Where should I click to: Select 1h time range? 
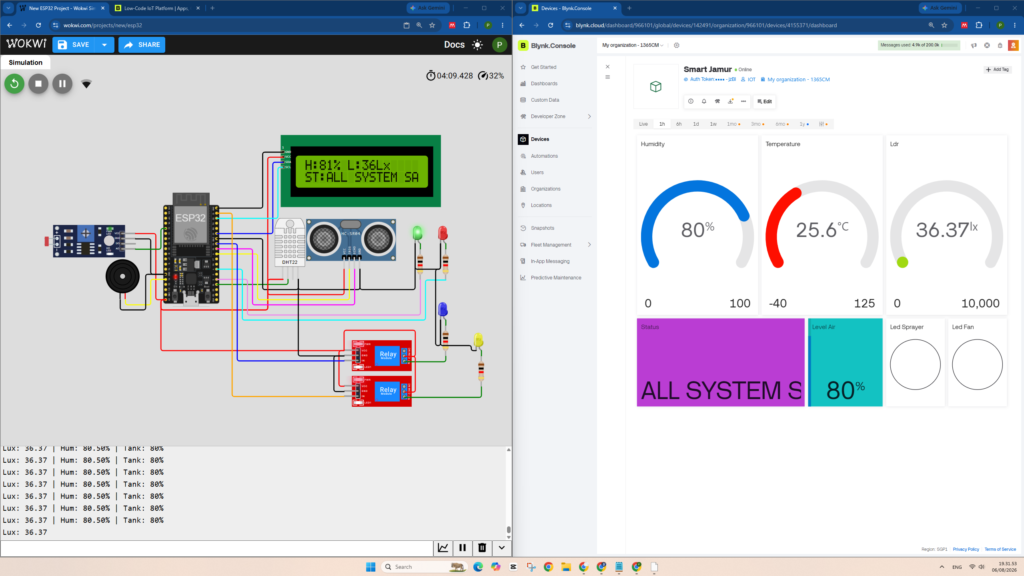tap(662, 124)
